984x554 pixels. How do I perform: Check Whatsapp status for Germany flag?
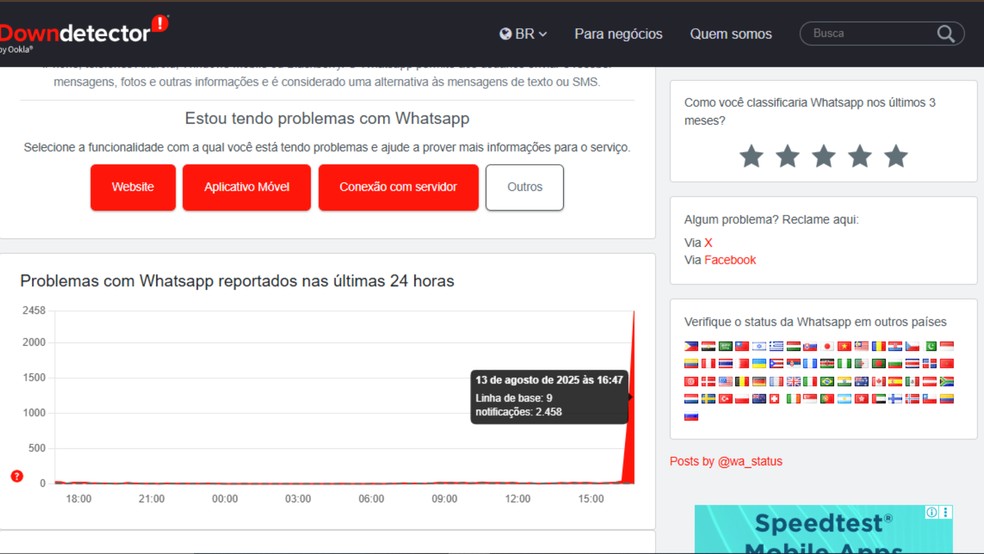(759, 381)
